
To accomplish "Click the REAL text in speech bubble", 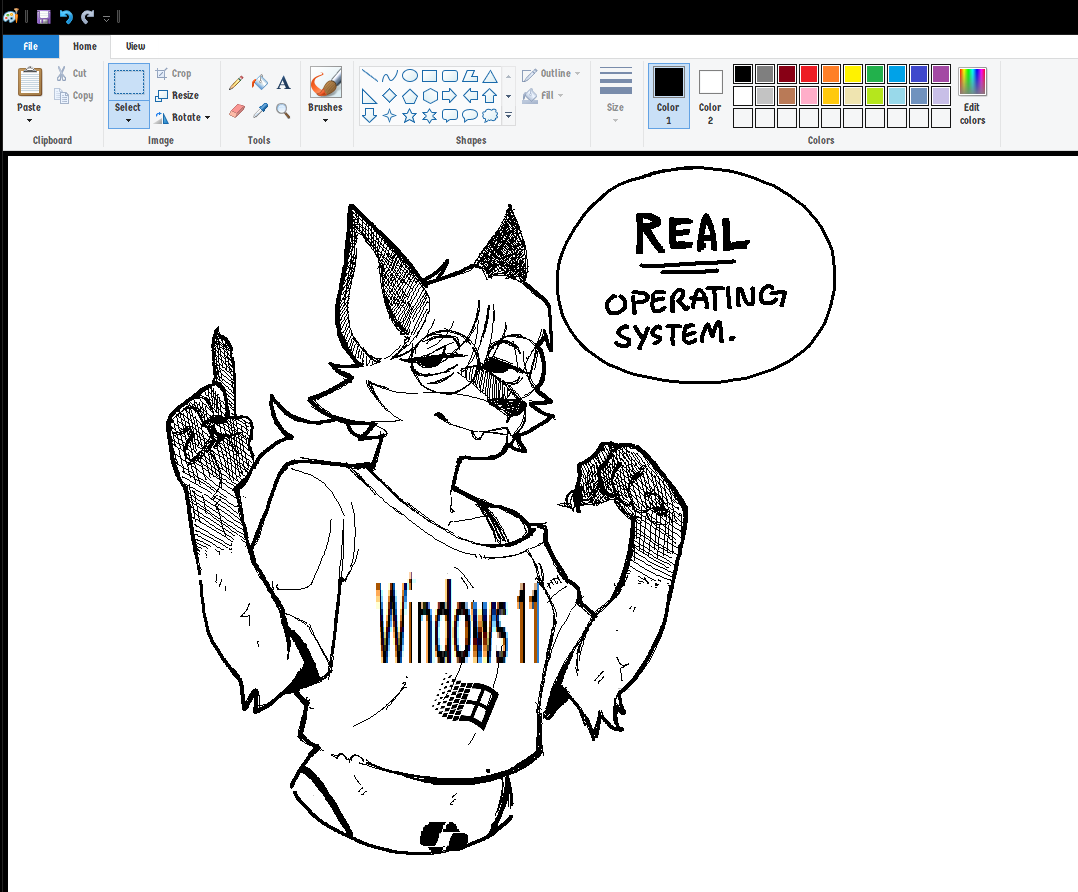I will pyautogui.click(x=691, y=234).
